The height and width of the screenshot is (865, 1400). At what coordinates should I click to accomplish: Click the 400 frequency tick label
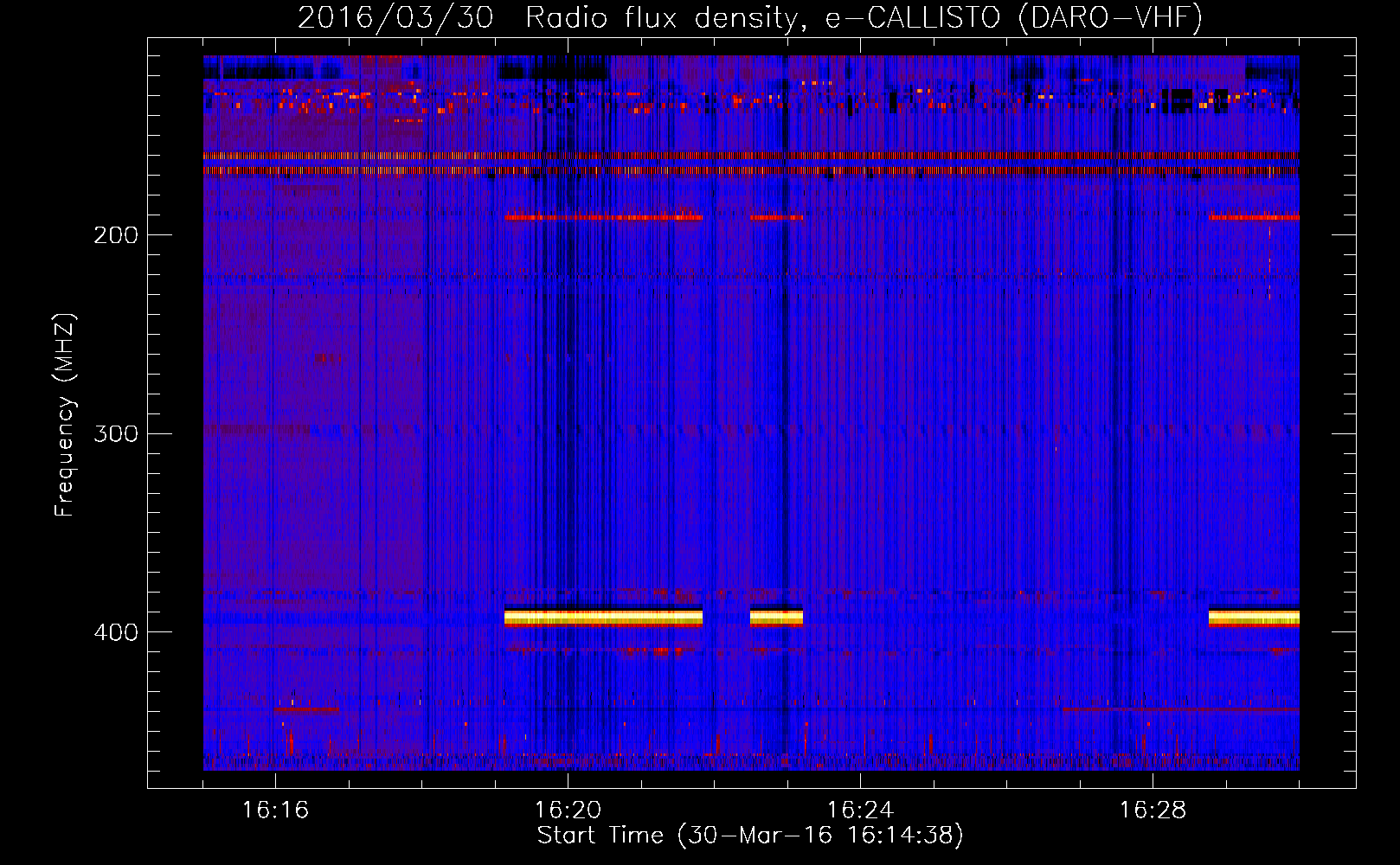point(116,632)
